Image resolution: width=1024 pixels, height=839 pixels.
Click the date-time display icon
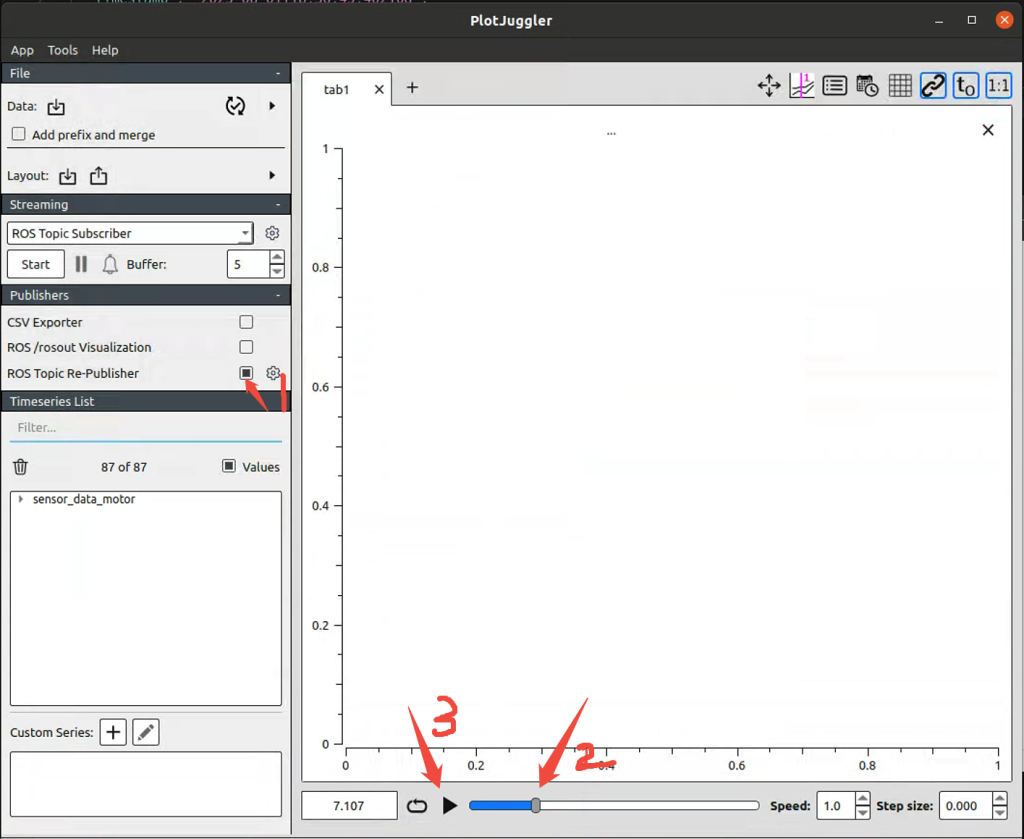(x=867, y=86)
